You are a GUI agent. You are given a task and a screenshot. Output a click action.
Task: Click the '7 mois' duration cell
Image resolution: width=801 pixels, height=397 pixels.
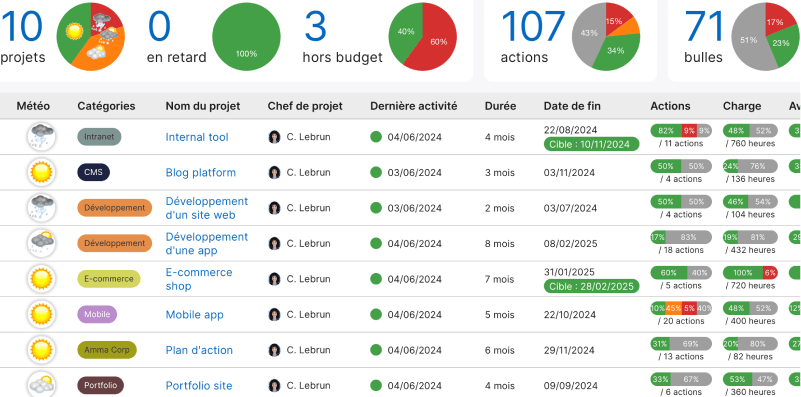pos(500,279)
